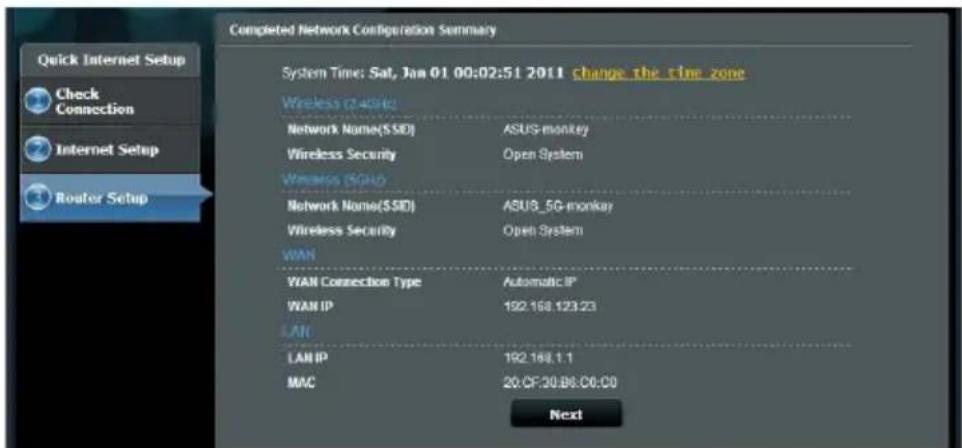962x448 pixels.
Task: Click the LAN IP 192.168.1.1
Action: coord(538,358)
